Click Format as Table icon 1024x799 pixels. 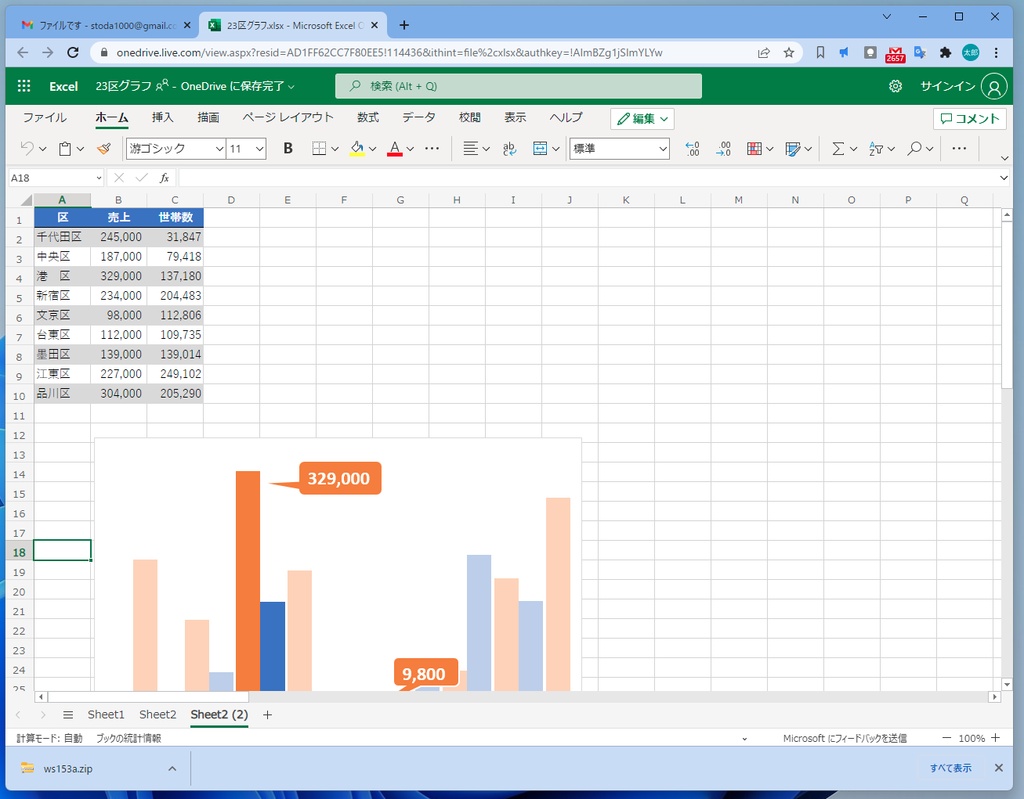(x=793, y=148)
